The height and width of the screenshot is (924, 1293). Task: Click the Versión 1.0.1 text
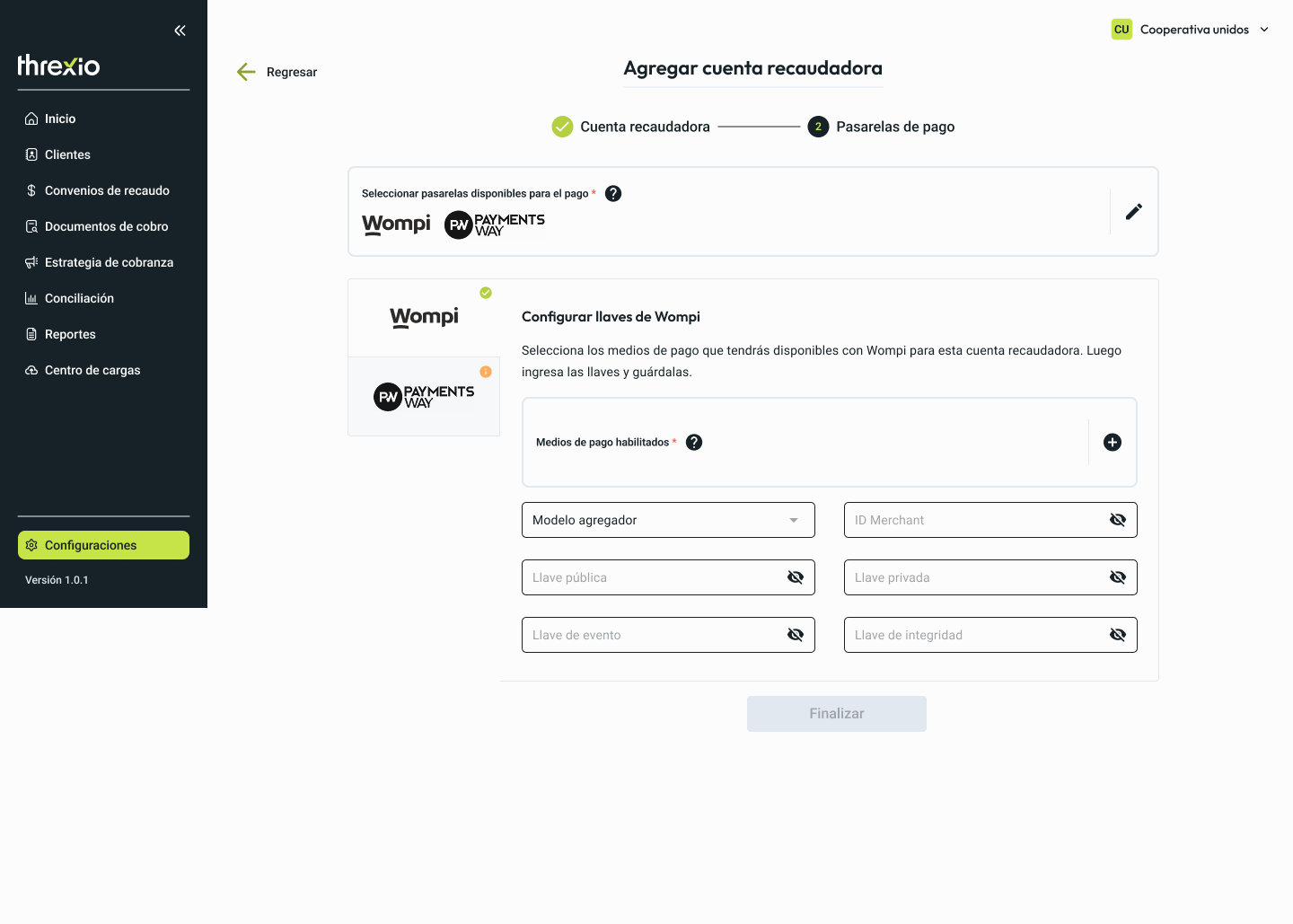(57, 580)
